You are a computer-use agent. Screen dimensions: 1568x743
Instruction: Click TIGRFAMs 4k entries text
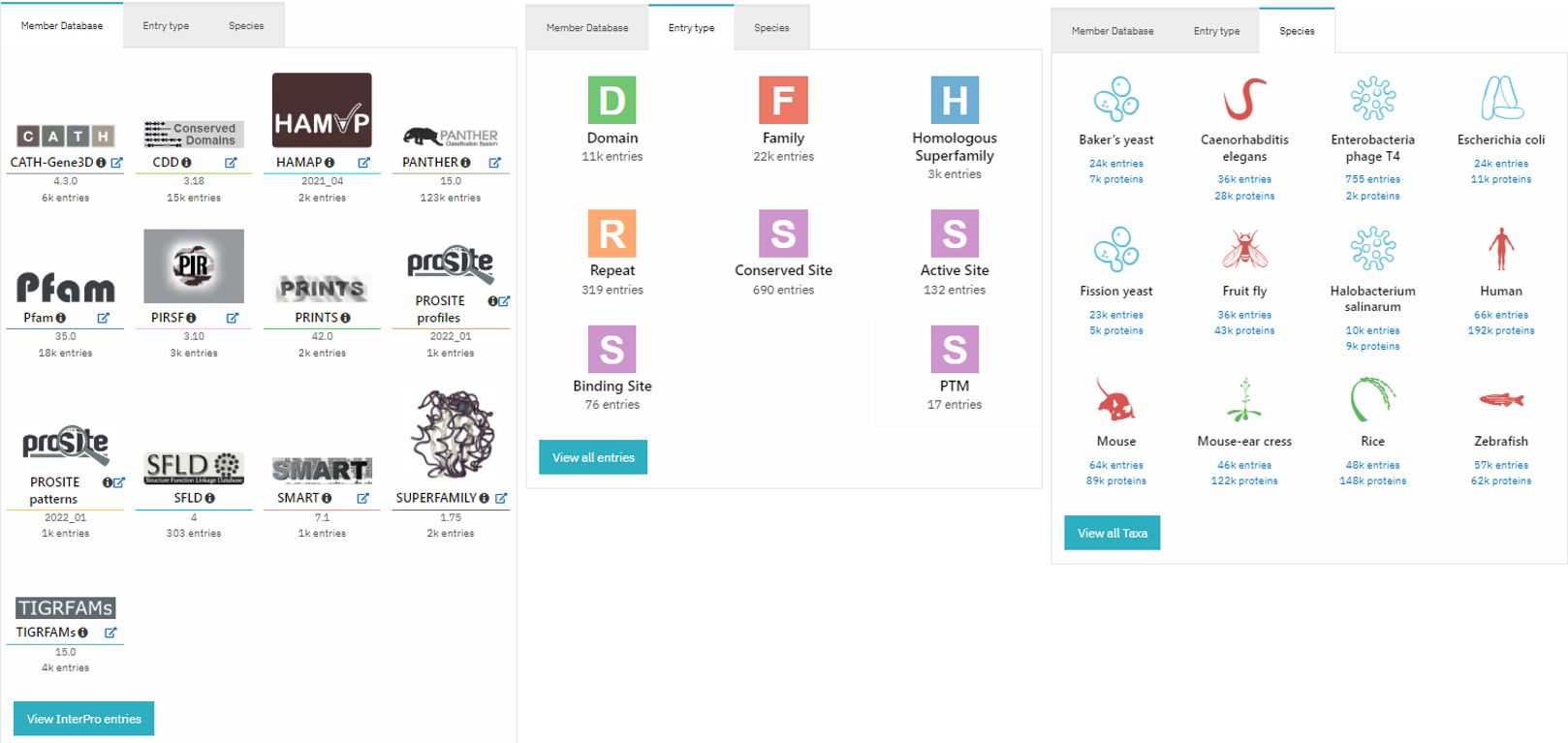65,667
